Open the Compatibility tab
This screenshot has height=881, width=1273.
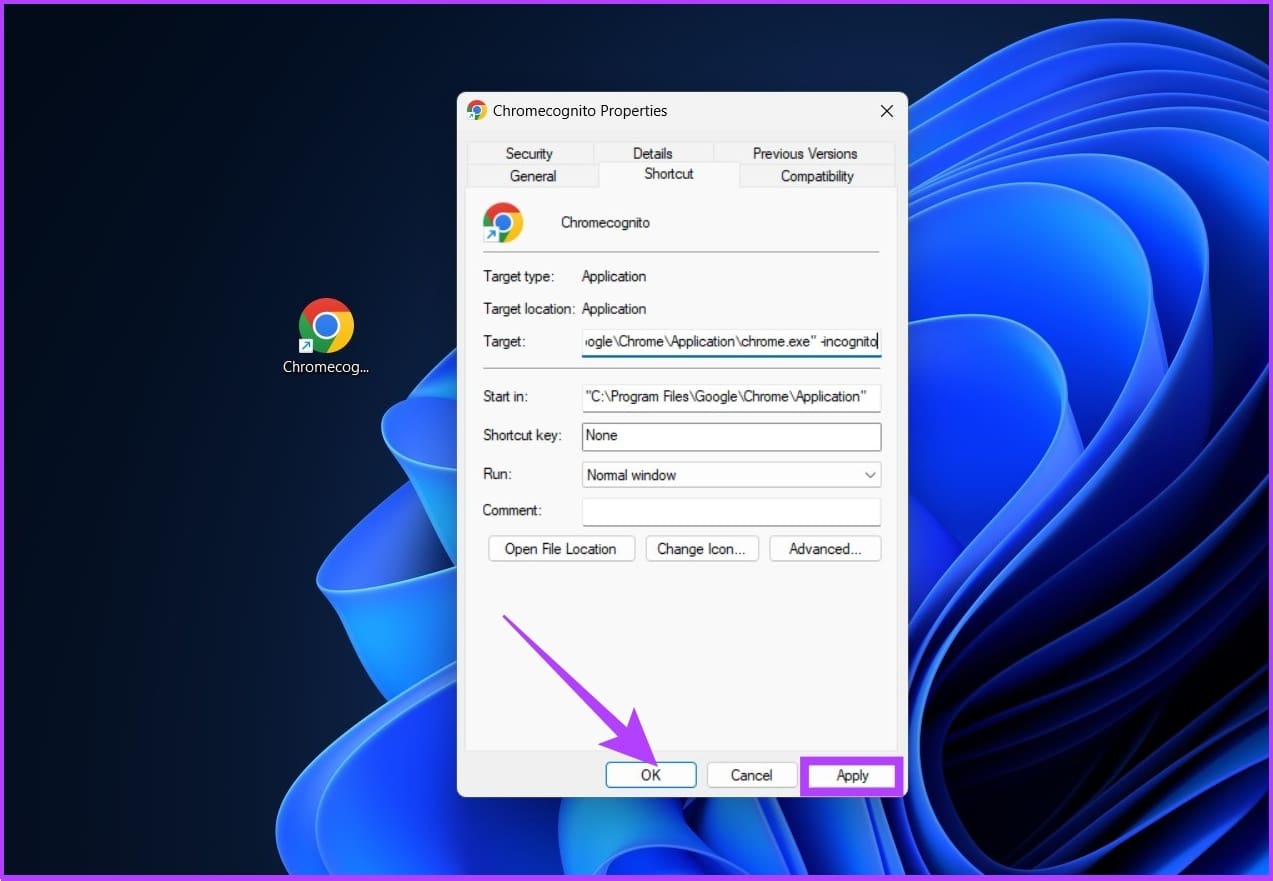817,176
